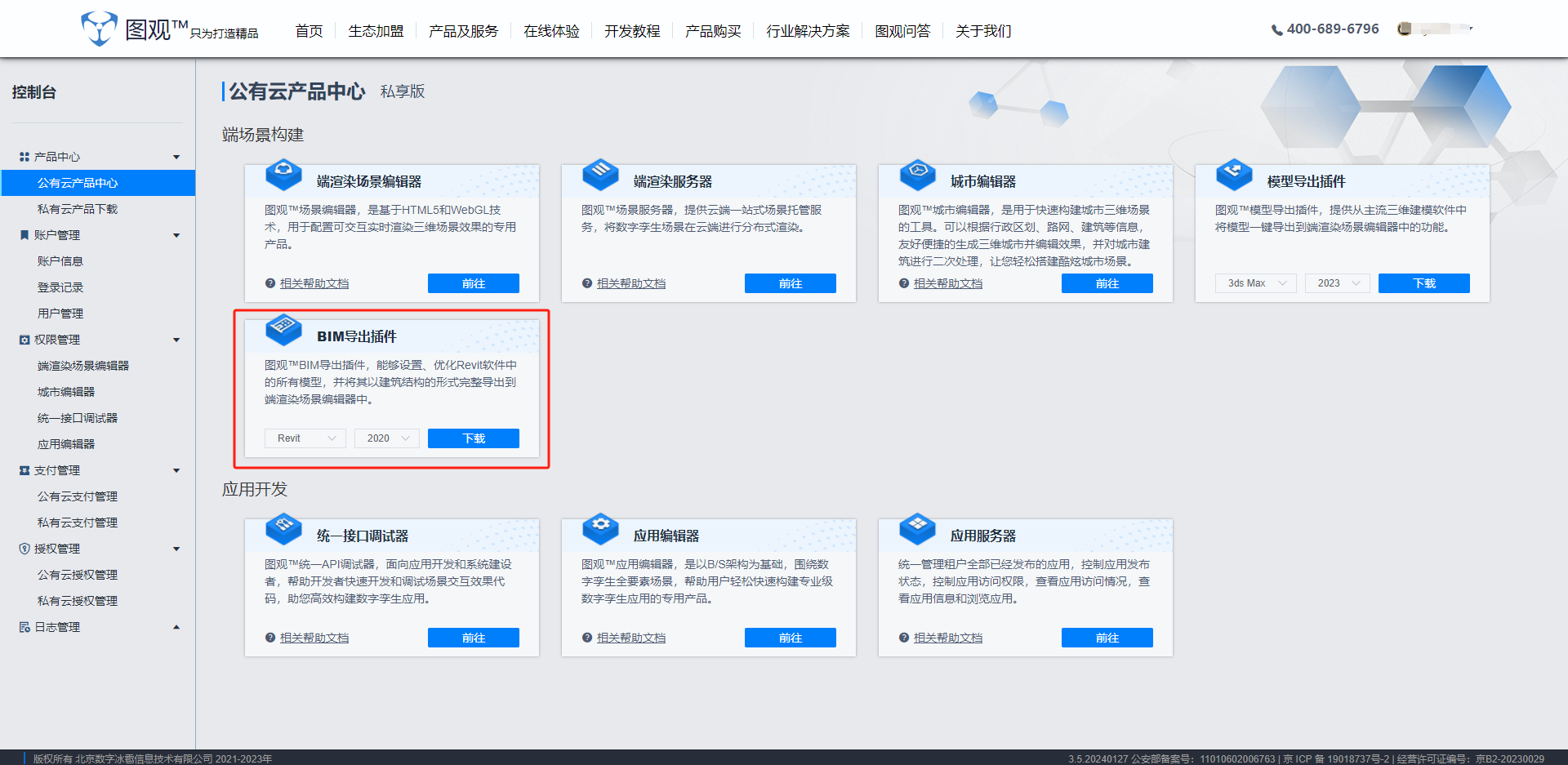The width and height of the screenshot is (1568, 765).
Task: Open 产品及服务 in top navigation
Action: pos(463,31)
